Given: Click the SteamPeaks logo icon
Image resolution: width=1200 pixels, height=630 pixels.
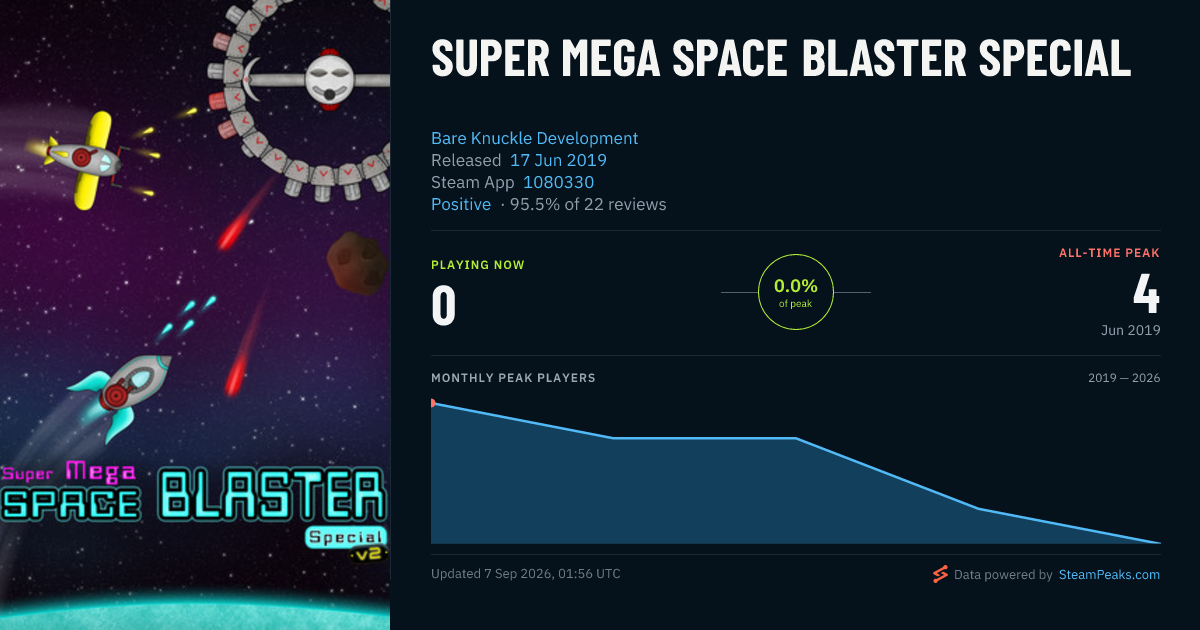Looking at the screenshot, I should point(939,574).
